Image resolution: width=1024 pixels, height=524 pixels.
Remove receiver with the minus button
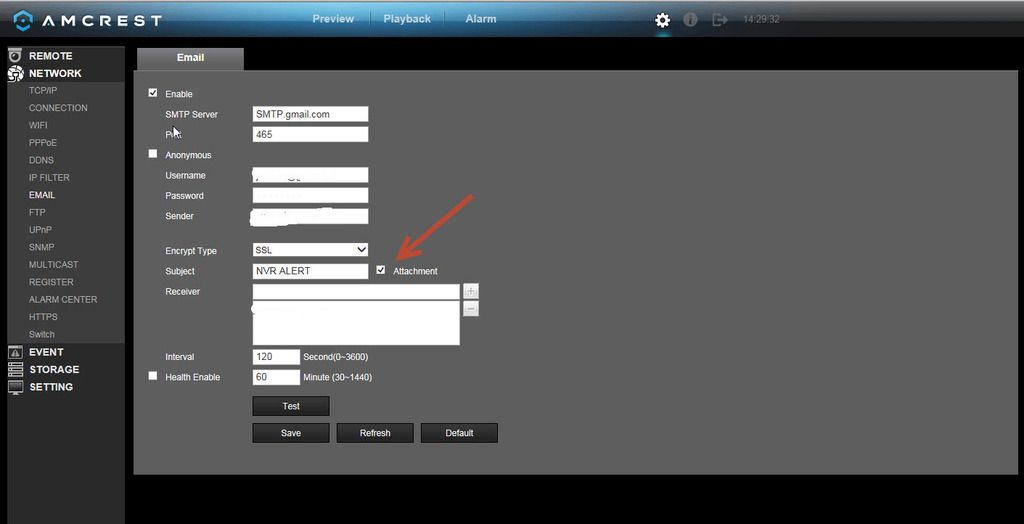tap(470, 308)
